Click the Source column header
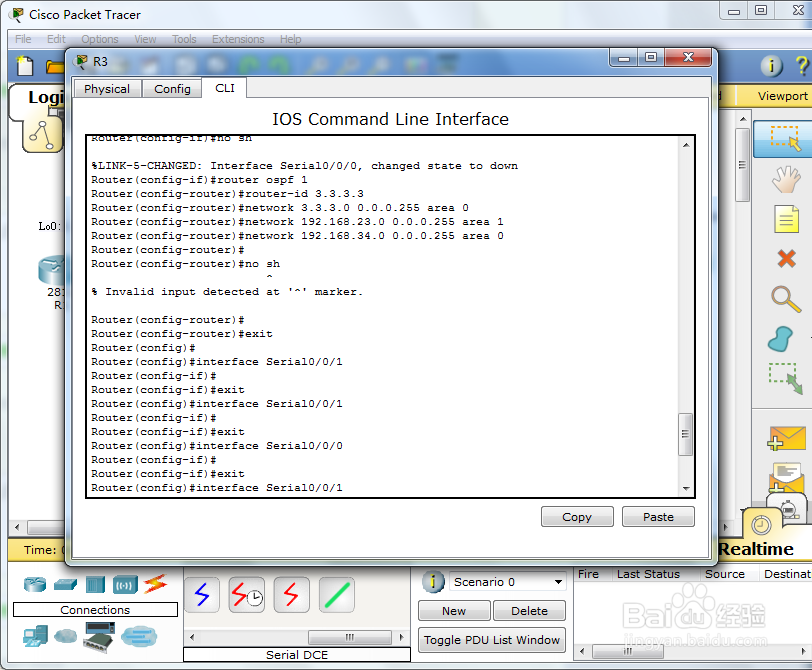 pos(724,574)
